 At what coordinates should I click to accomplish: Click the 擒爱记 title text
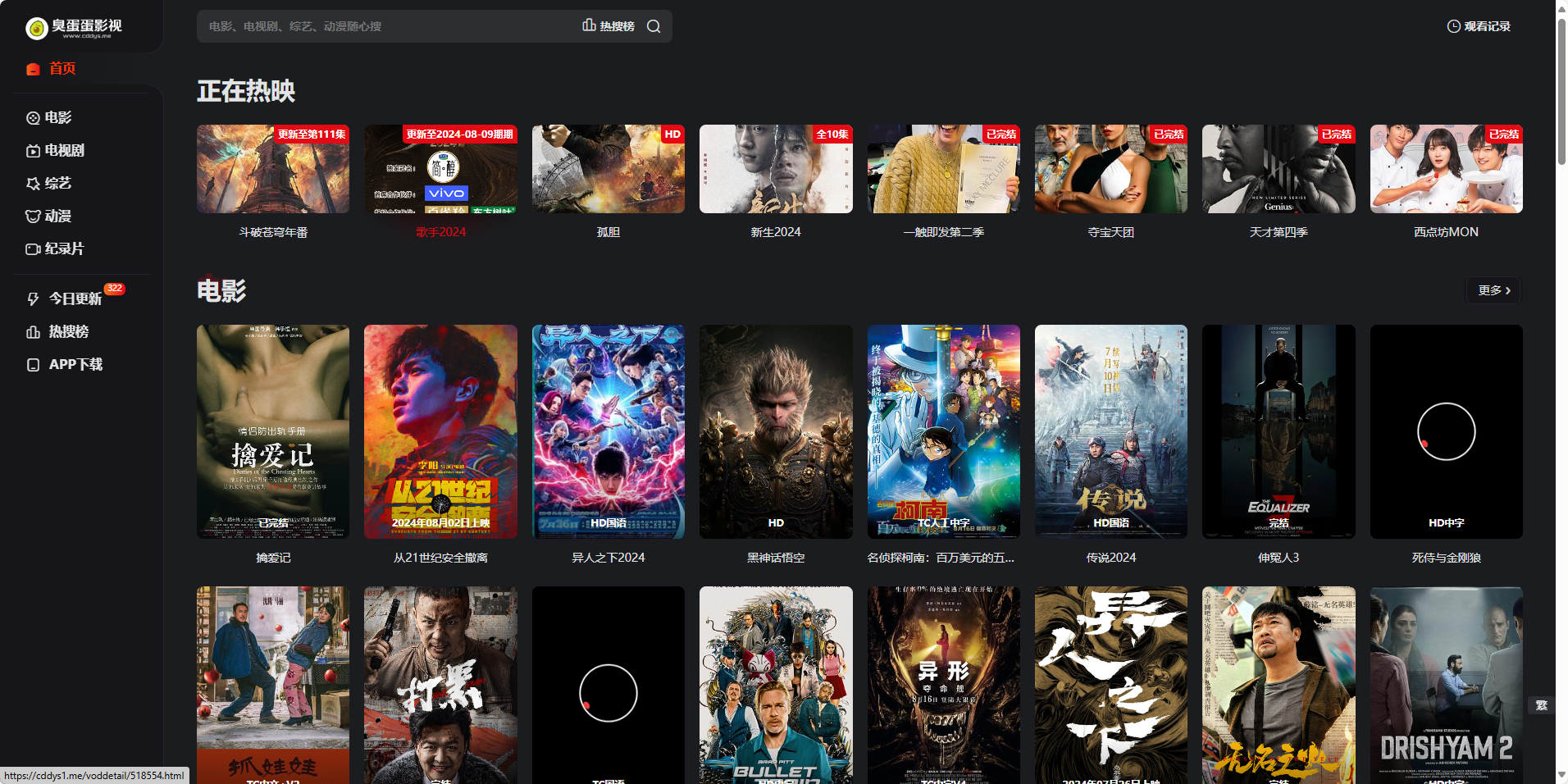pos(273,558)
